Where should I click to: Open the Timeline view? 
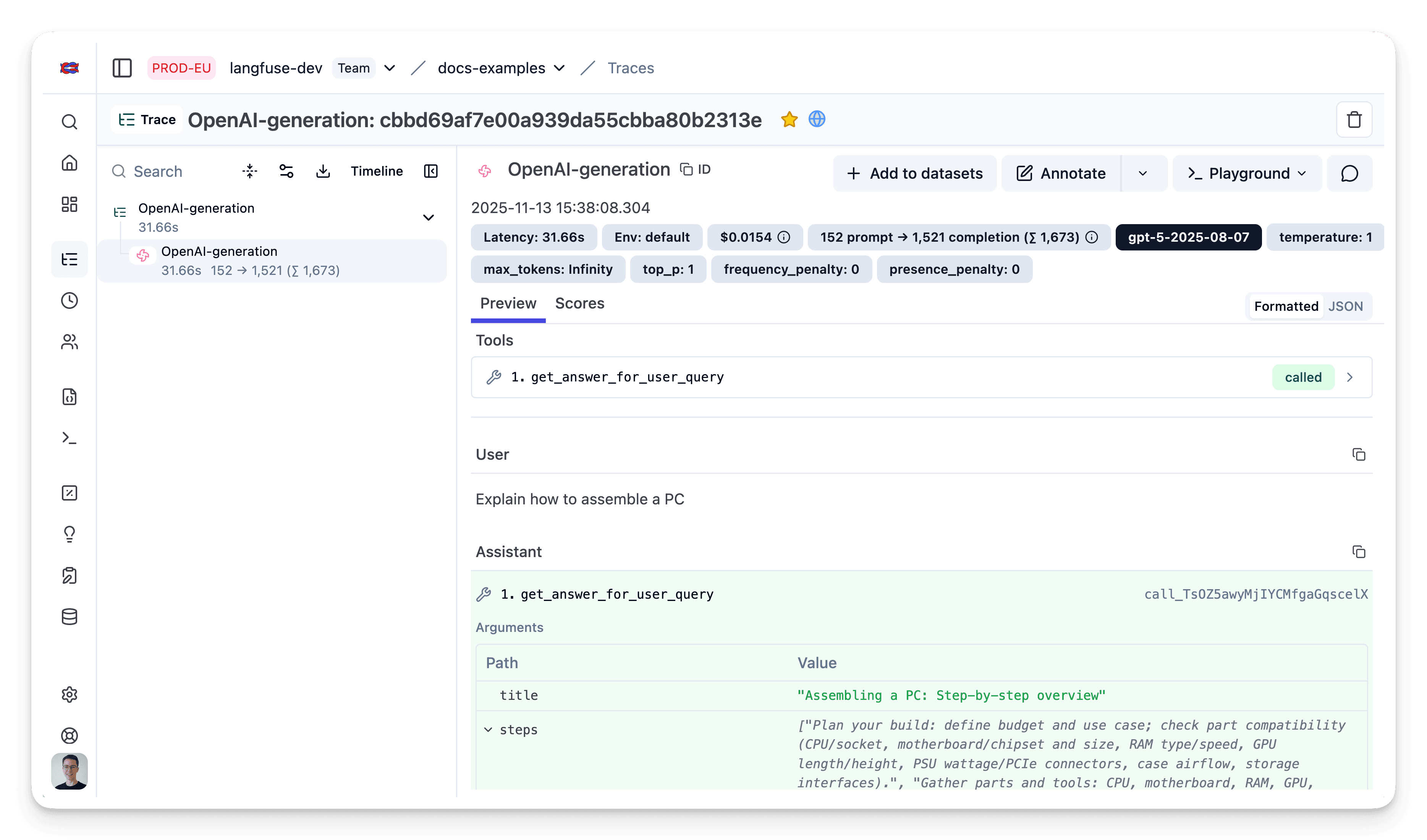(377, 171)
